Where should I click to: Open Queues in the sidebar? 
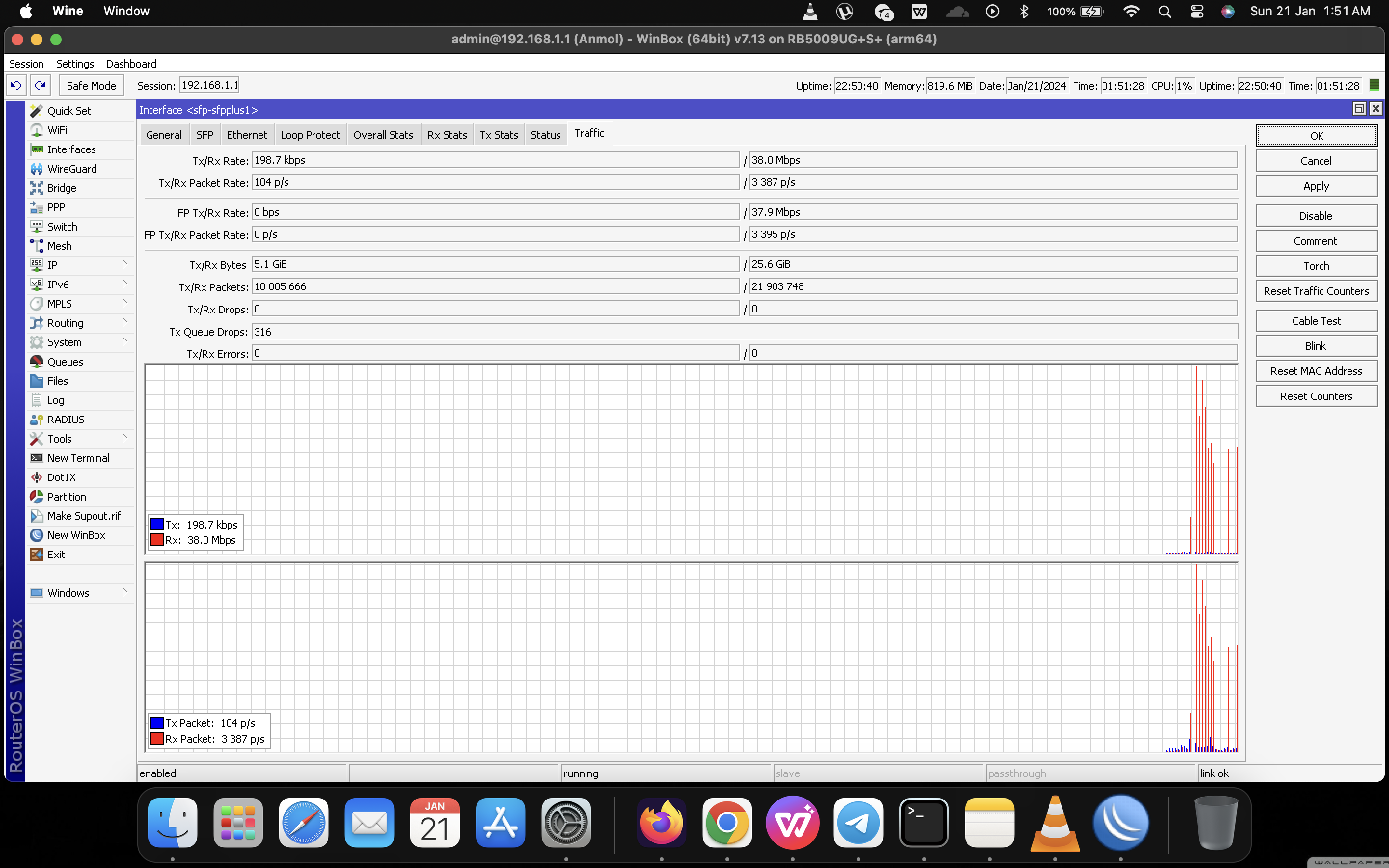coord(65,362)
